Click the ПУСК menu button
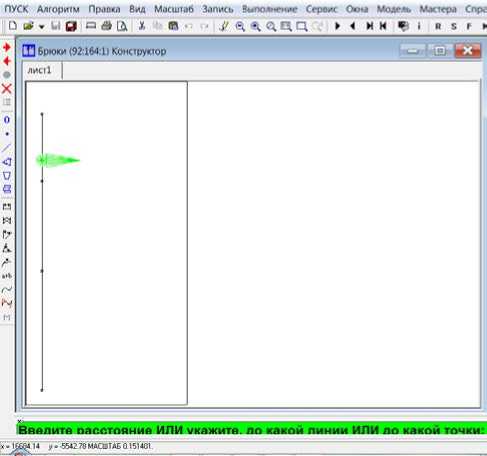The height and width of the screenshot is (456, 487). [16, 9]
